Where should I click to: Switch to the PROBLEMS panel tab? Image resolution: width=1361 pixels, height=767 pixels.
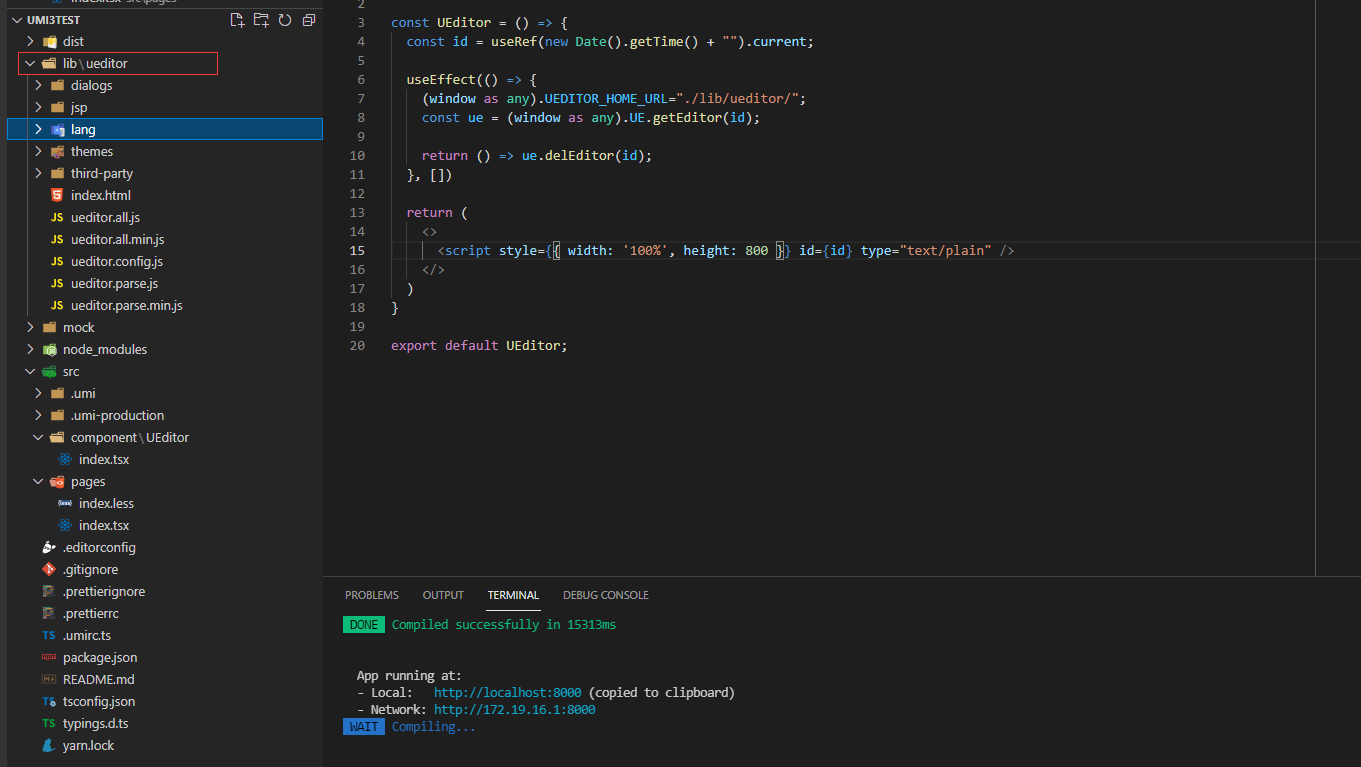pyautogui.click(x=372, y=595)
